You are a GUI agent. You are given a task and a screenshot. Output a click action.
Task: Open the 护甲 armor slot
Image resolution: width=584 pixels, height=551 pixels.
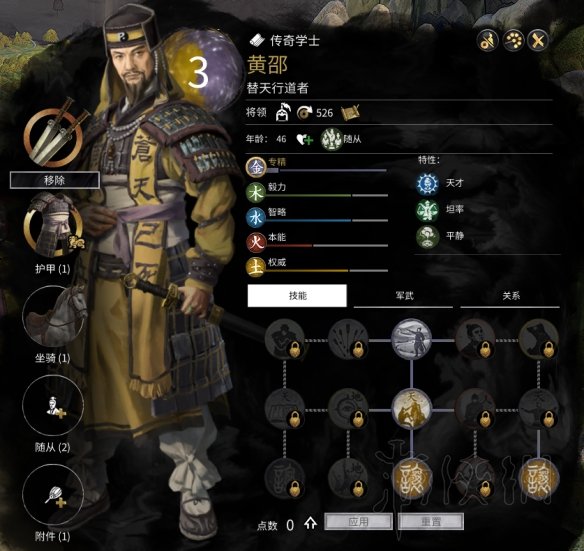(x=53, y=226)
